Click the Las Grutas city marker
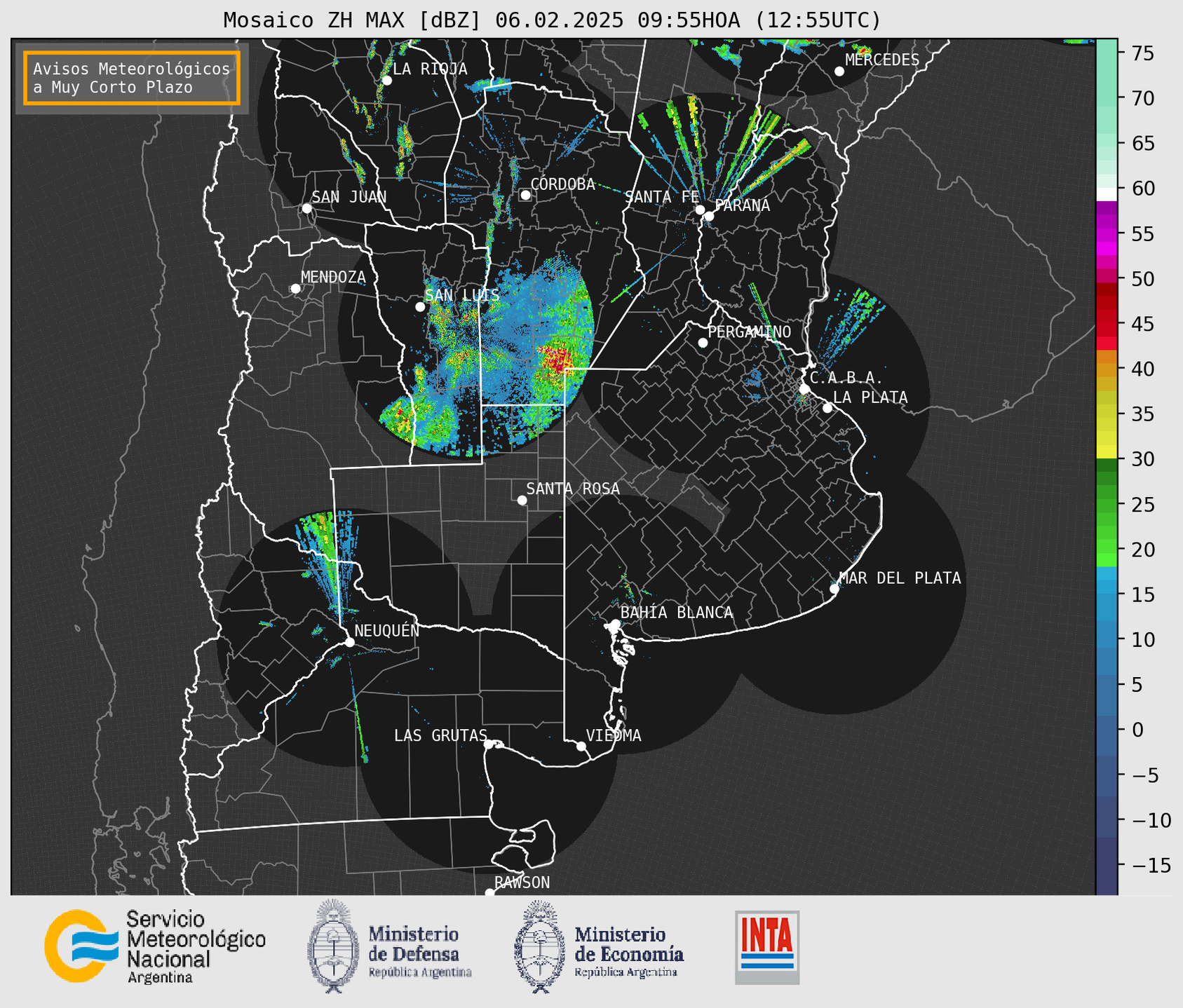This screenshot has height=1008, width=1183. (x=489, y=744)
